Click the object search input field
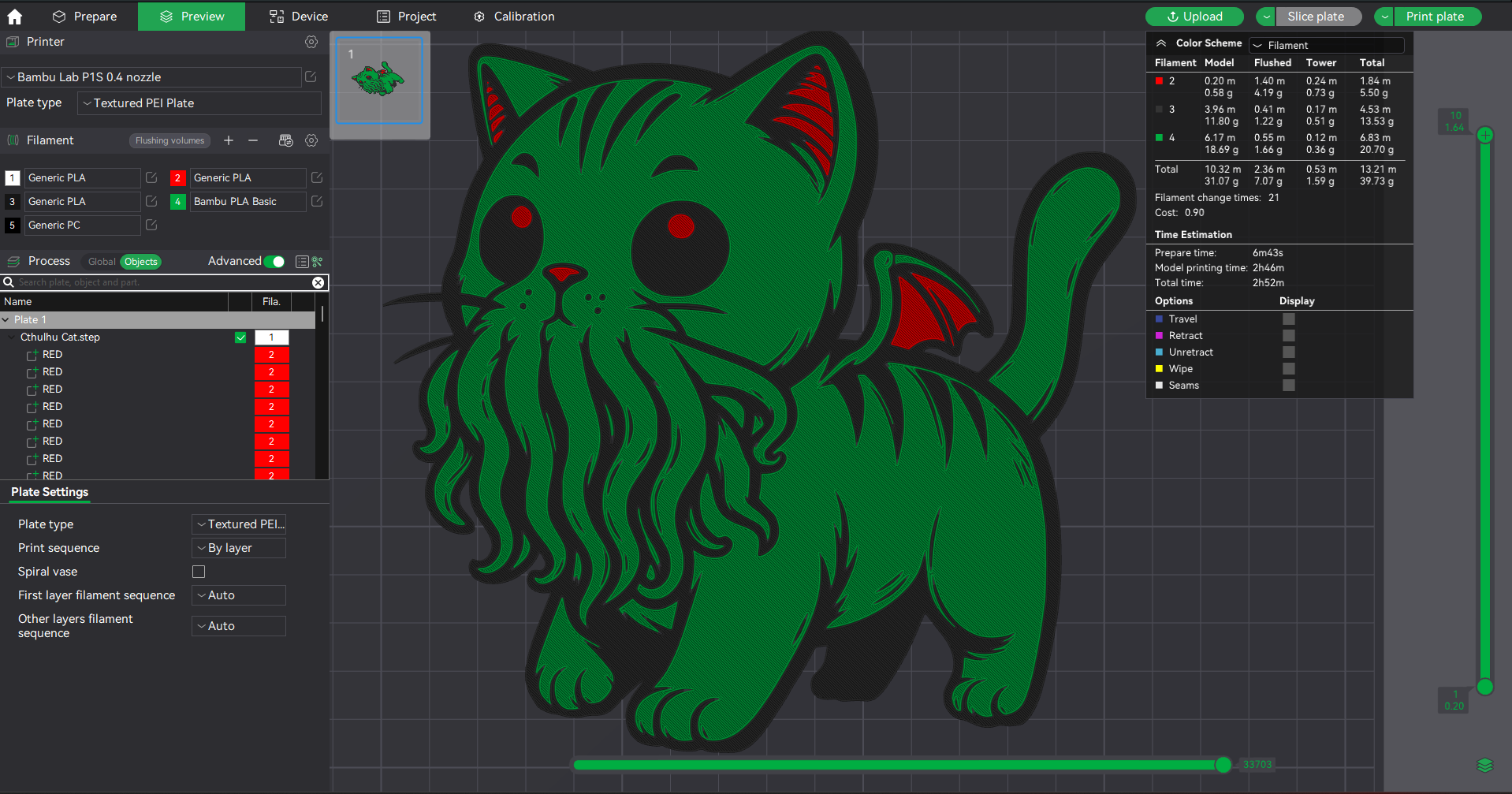The image size is (1512, 794). pyautogui.click(x=164, y=282)
